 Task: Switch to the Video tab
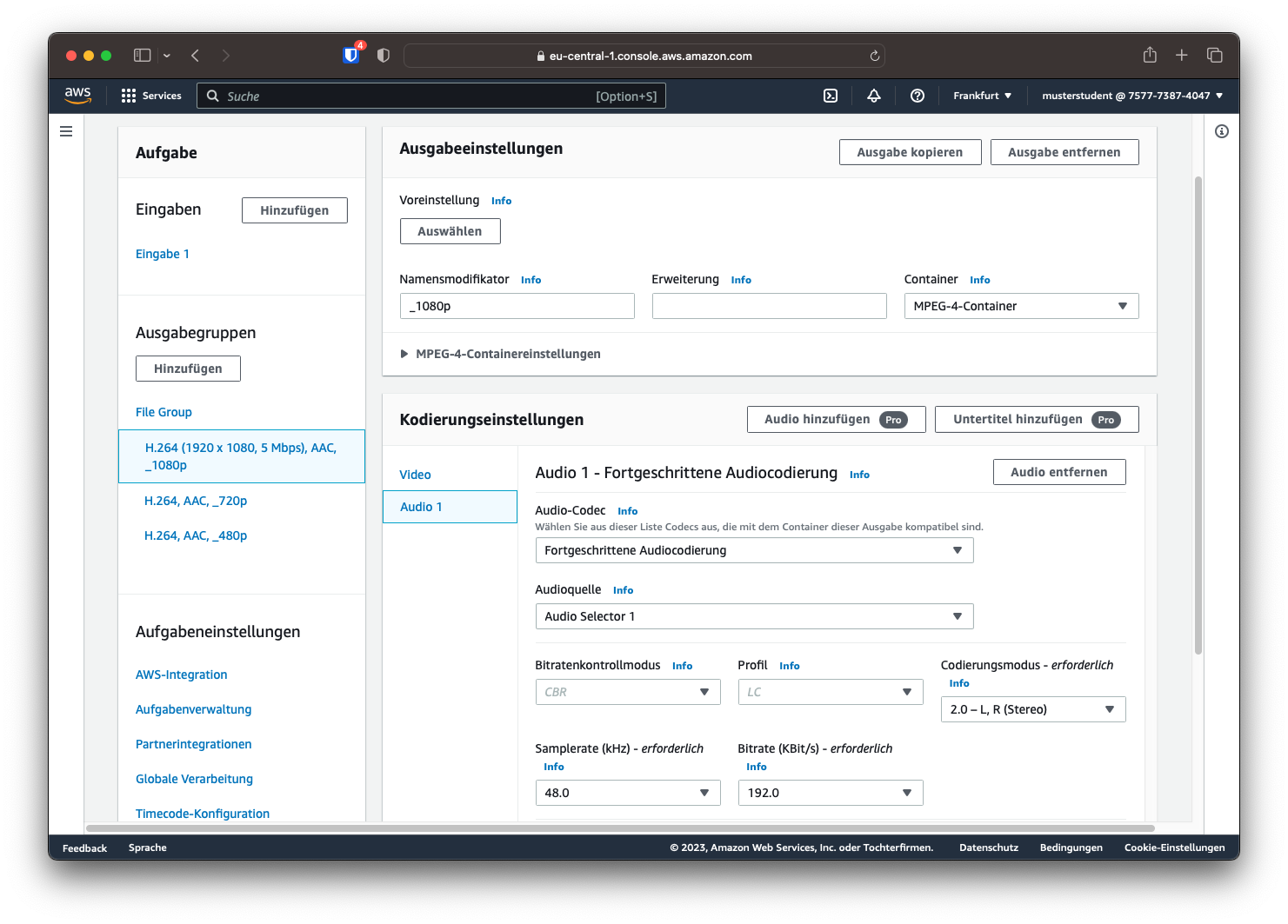(x=415, y=475)
